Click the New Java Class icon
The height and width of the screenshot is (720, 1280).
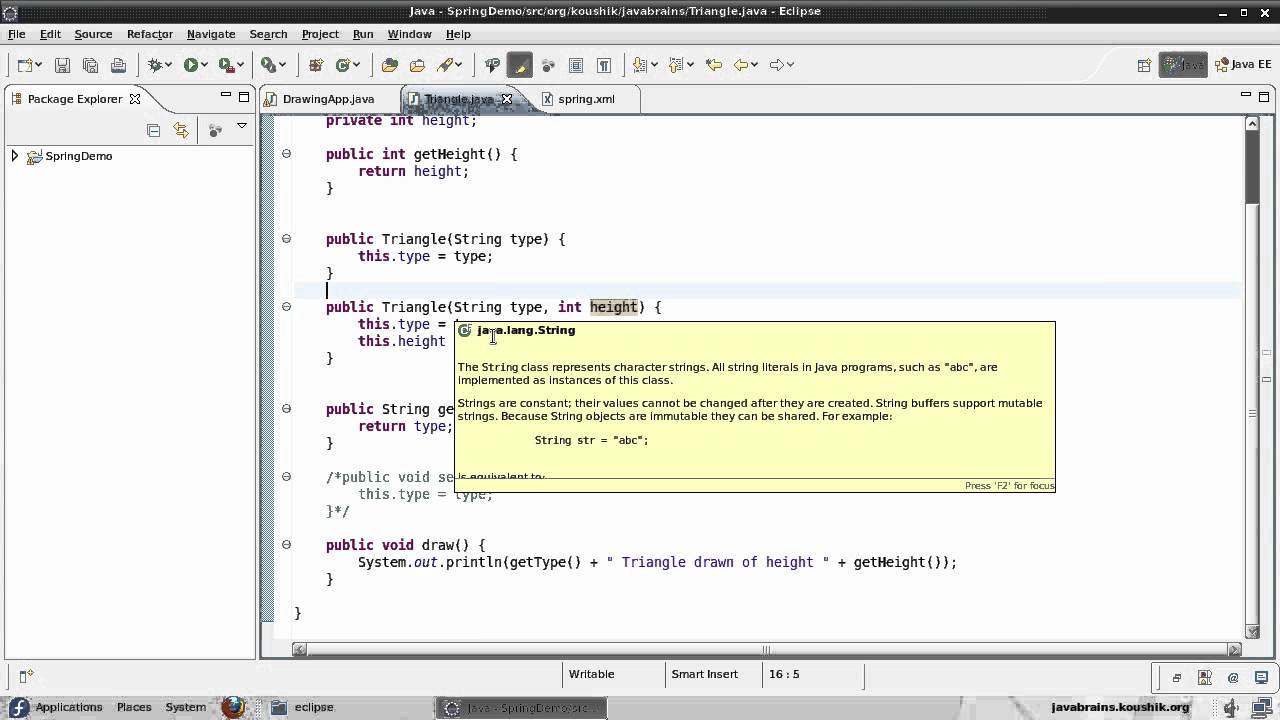coord(343,65)
